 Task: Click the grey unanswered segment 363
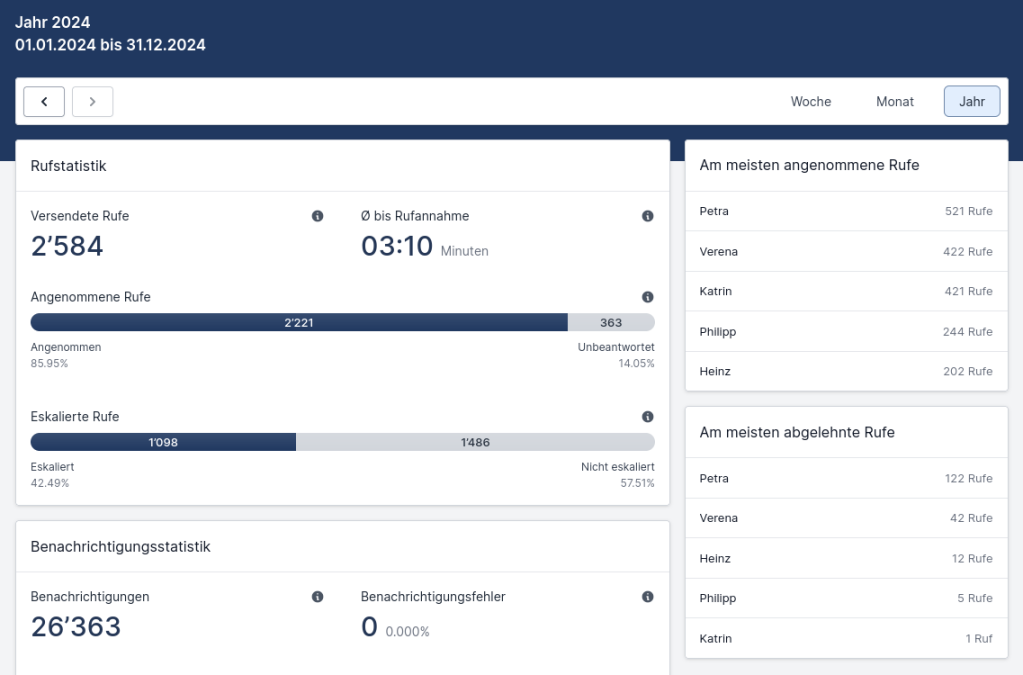611,322
